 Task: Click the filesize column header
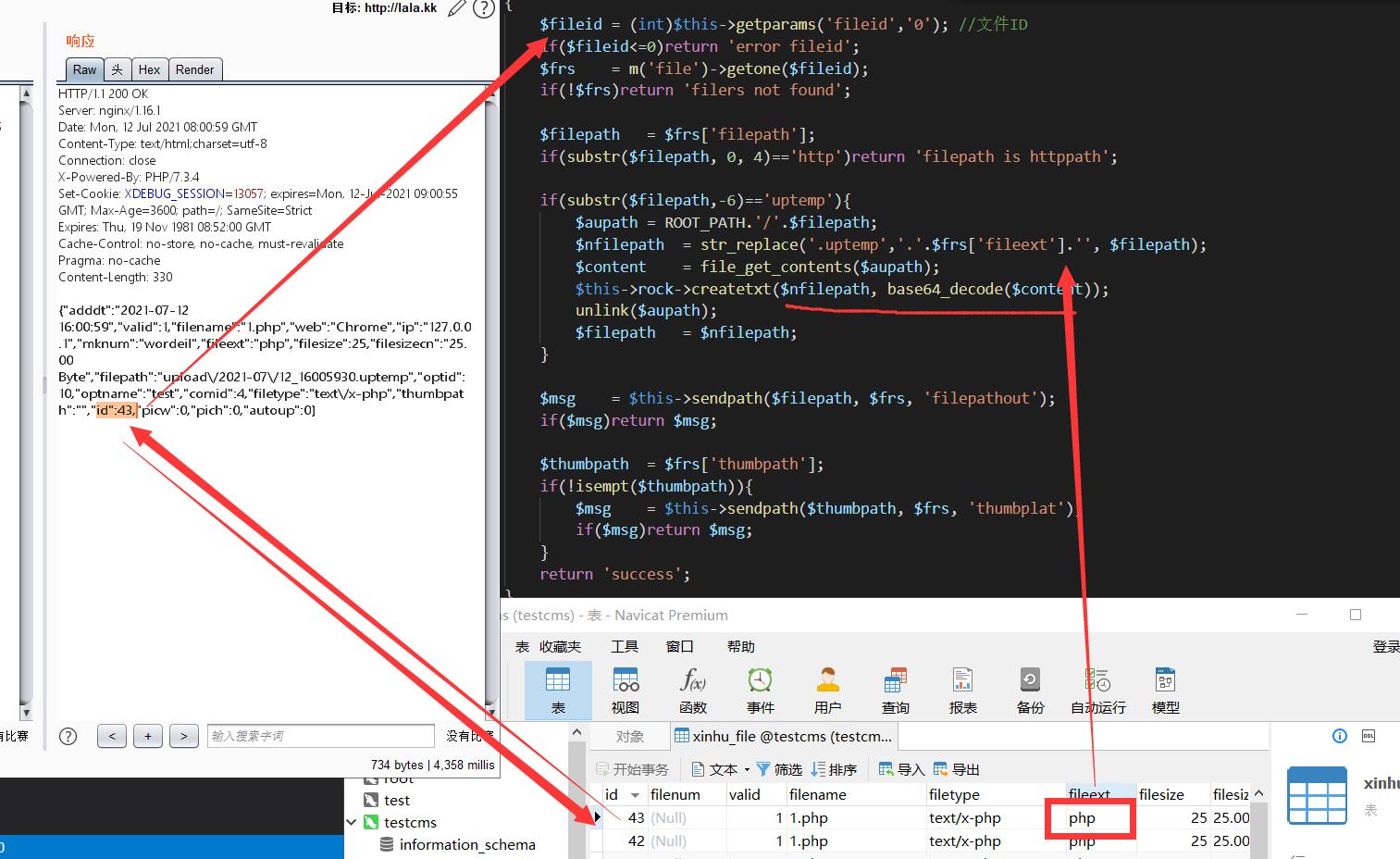point(1173,794)
